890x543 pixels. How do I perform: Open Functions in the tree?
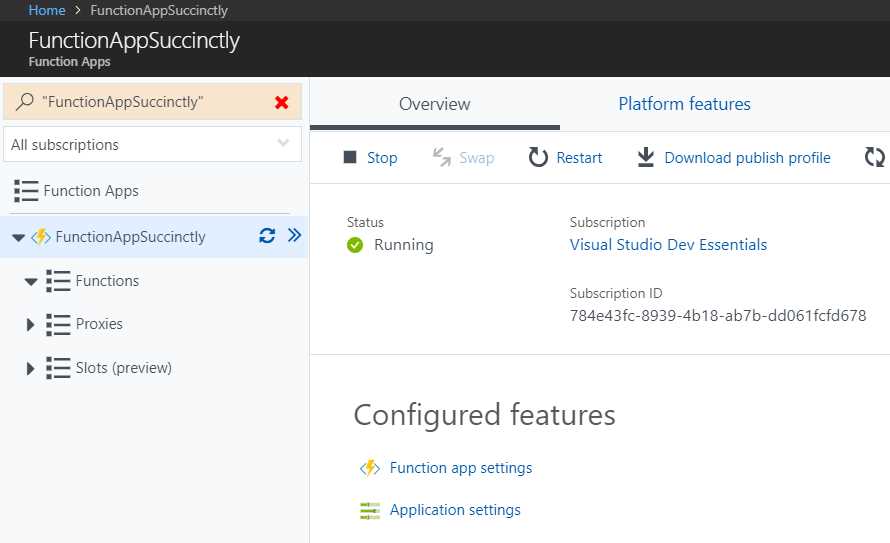point(107,280)
